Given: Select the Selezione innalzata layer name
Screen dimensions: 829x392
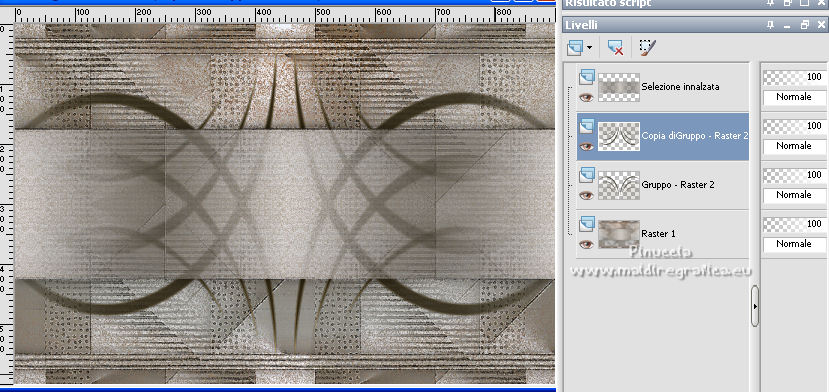Looking at the screenshot, I should (680, 86).
